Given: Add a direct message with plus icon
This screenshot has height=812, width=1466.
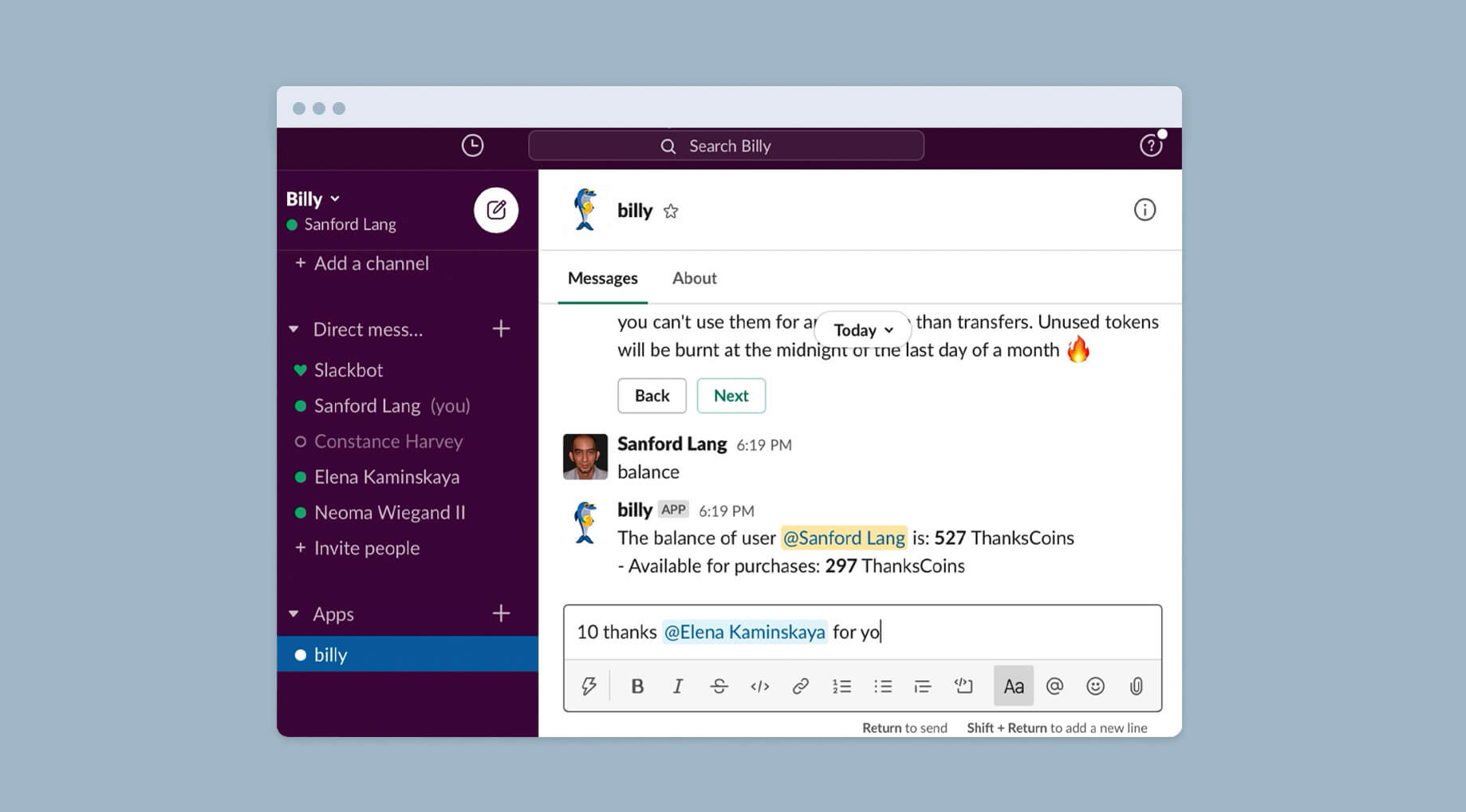Looking at the screenshot, I should pyautogui.click(x=501, y=329).
